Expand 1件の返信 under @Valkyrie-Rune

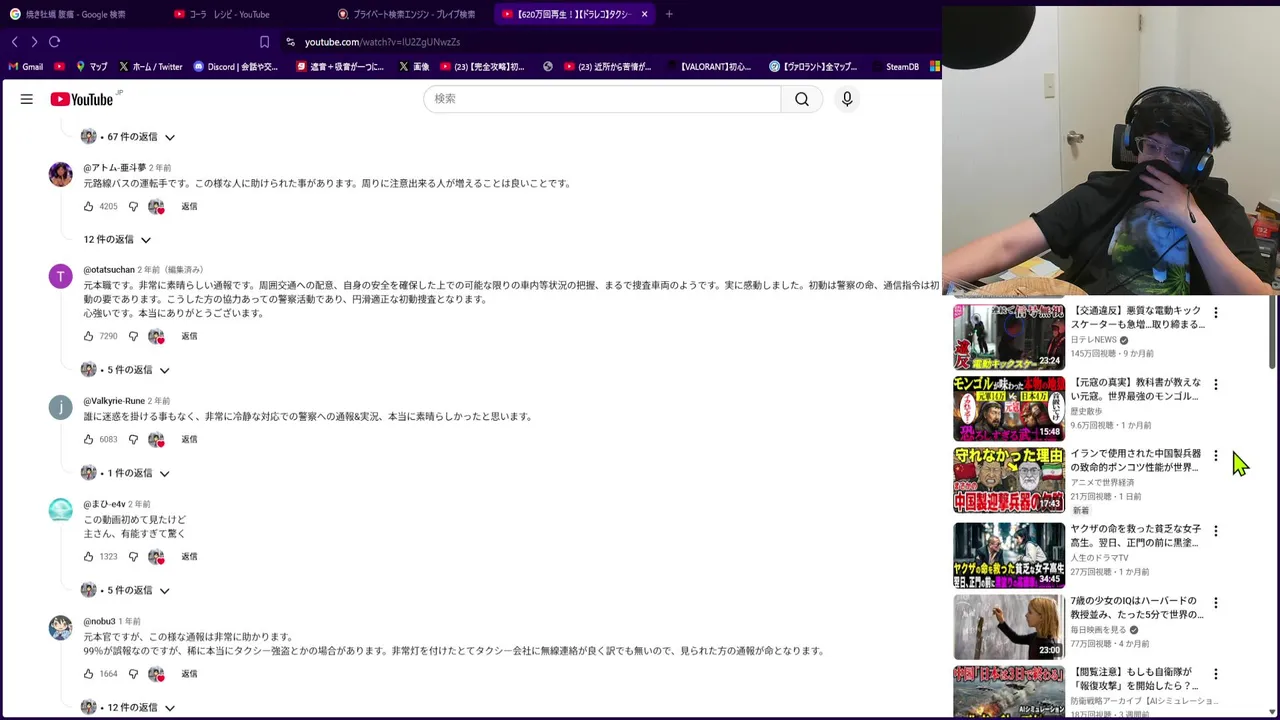(x=127, y=473)
